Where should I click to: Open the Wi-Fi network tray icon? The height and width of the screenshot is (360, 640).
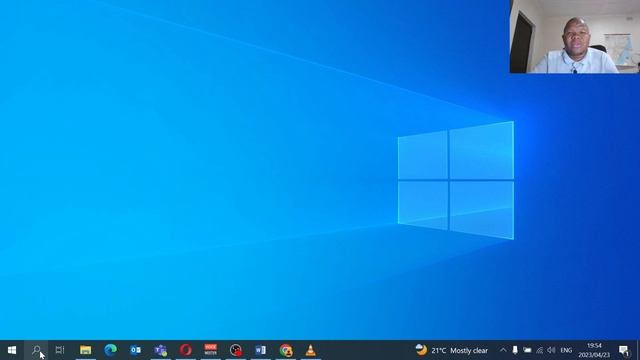coord(540,350)
